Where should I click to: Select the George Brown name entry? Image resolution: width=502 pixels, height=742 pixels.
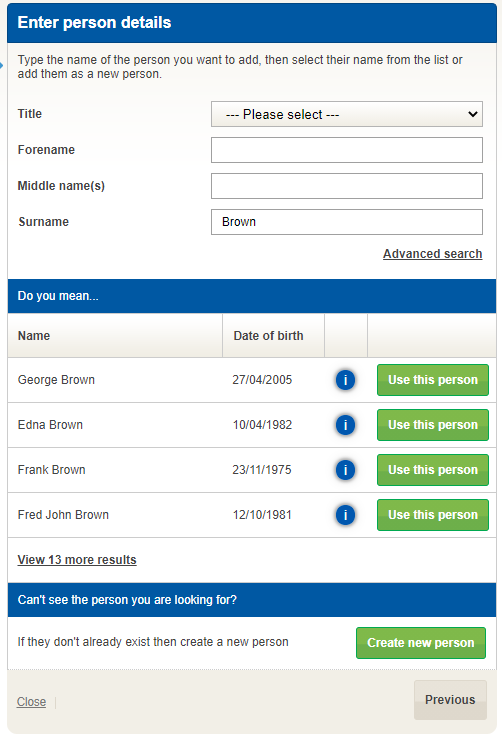[56, 380]
